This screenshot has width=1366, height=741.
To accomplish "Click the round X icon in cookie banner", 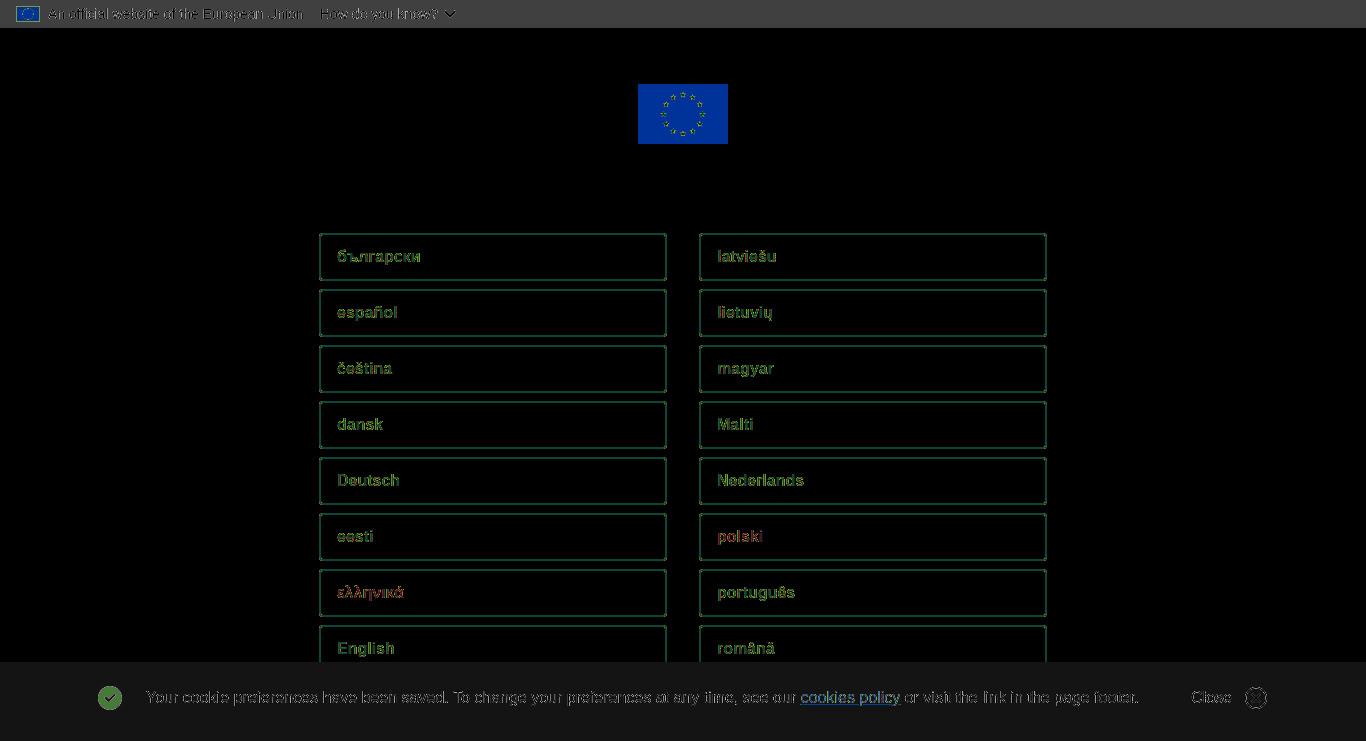I will (1256, 698).
